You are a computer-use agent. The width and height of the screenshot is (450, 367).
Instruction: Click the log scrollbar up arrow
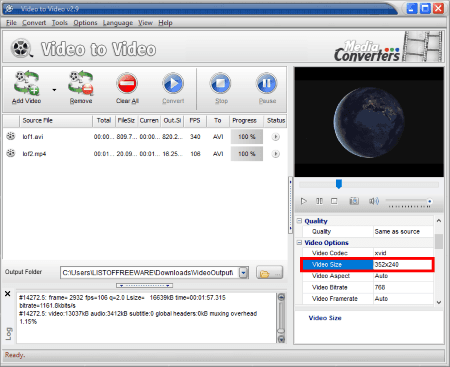(x=281, y=297)
